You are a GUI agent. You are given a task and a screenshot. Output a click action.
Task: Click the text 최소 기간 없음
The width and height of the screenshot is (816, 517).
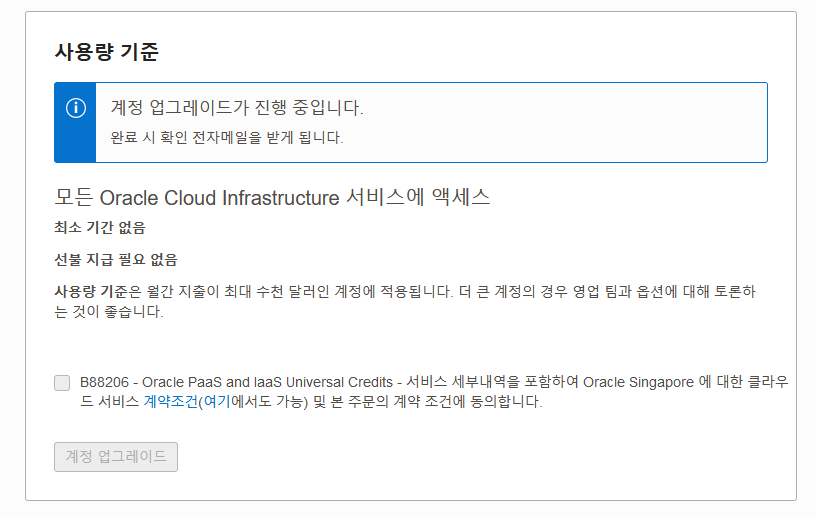(100, 228)
